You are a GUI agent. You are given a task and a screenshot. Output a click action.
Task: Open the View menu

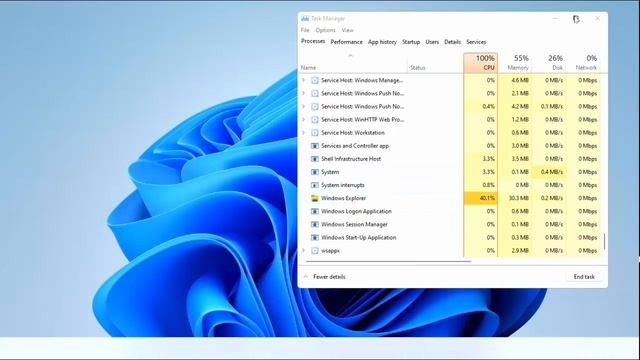click(347, 30)
